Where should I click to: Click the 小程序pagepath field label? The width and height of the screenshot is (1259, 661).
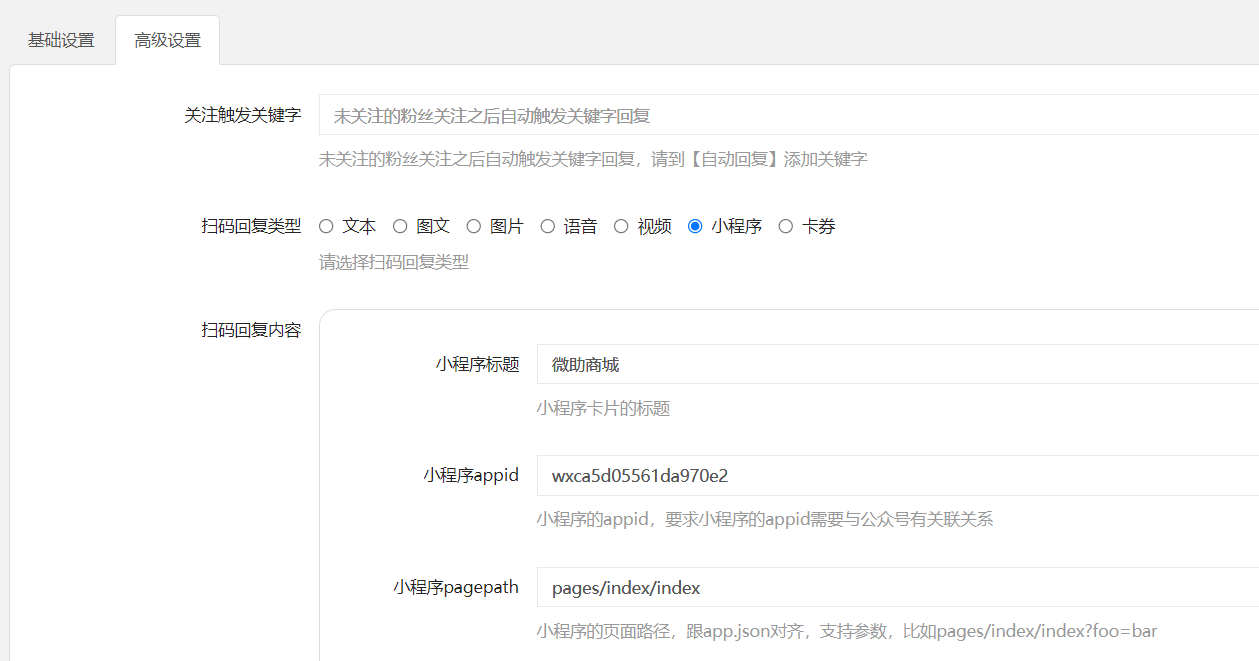click(456, 587)
